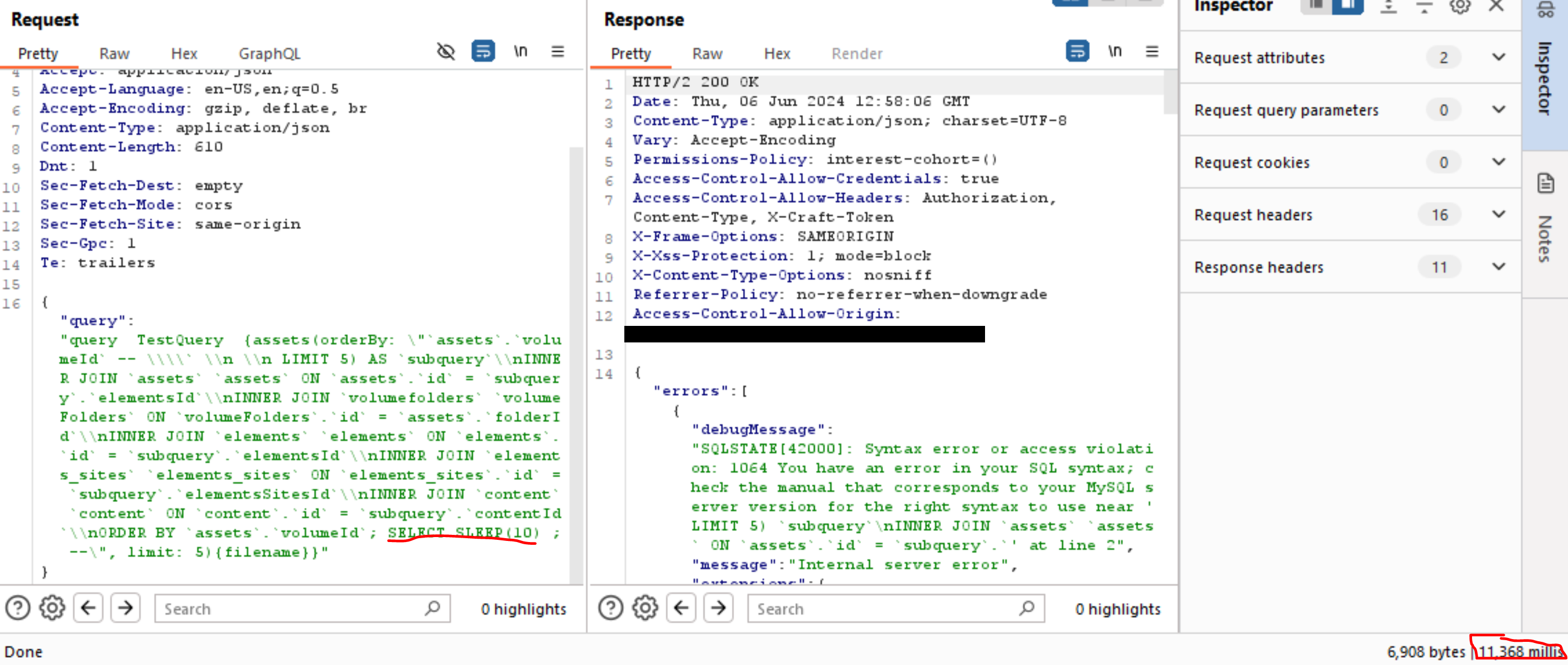This screenshot has height=665, width=1568.
Task: Click the Response search input field
Action: coord(882,609)
